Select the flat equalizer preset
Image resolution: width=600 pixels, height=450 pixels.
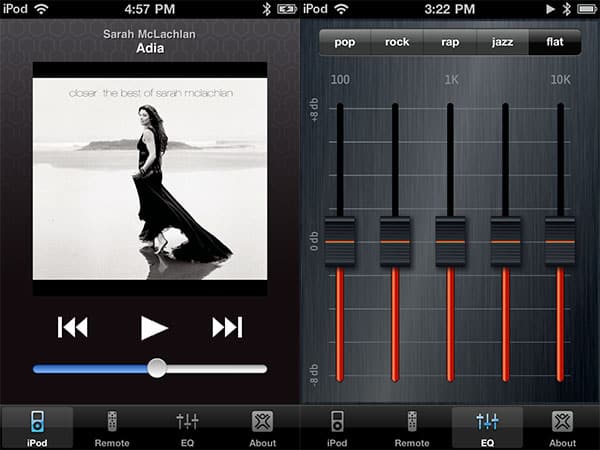pos(555,42)
